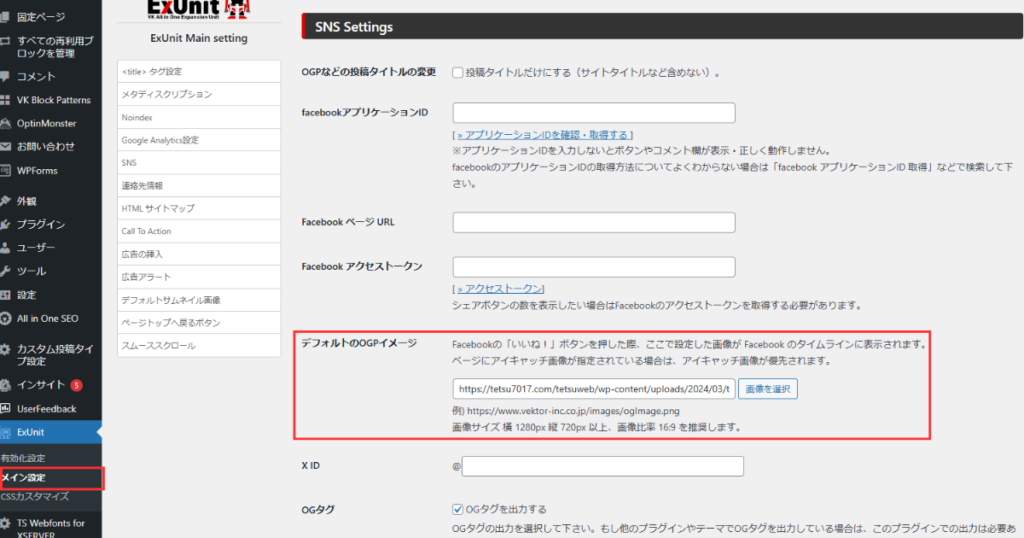This screenshot has height=538, width=1024.
Task: Click the お問い合わせ mail icon
Action: [x=5, y=147]
